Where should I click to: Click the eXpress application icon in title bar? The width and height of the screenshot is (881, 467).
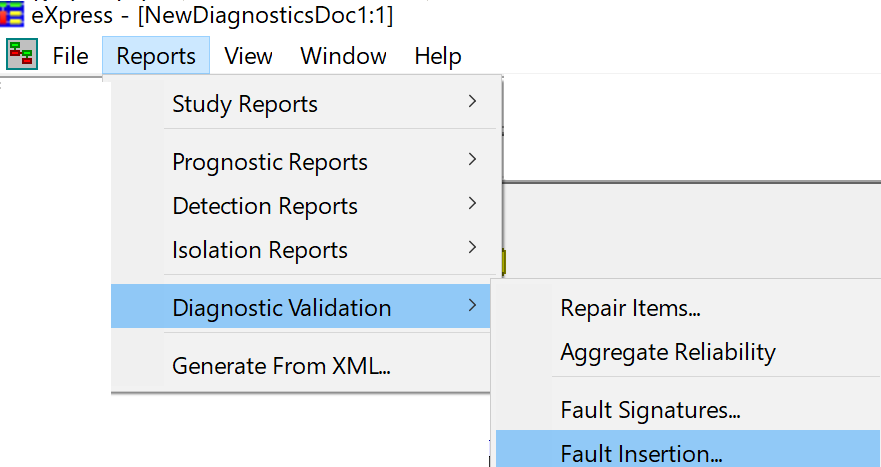point(12,13)
